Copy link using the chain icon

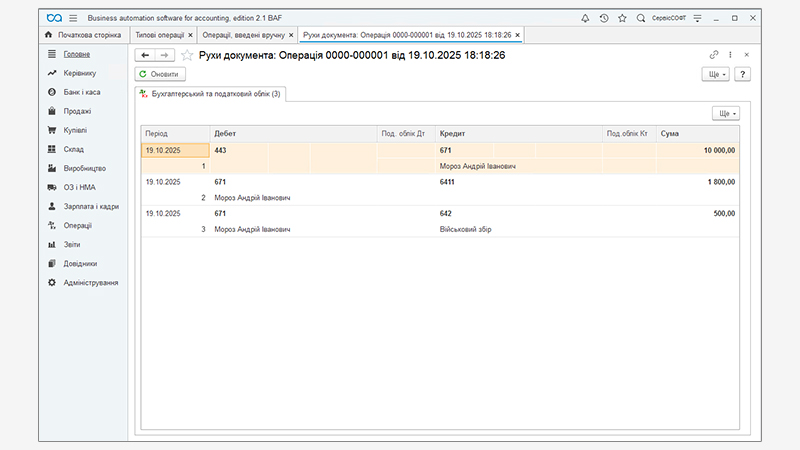pyautogui.click(x=714, y=55)
